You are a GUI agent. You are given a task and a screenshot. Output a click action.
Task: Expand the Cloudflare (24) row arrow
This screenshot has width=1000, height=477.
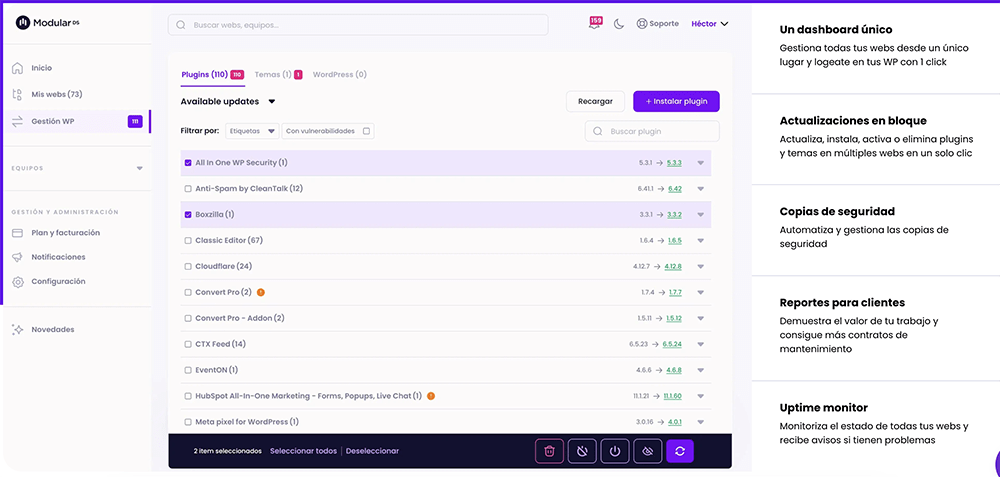click(701, 267)
